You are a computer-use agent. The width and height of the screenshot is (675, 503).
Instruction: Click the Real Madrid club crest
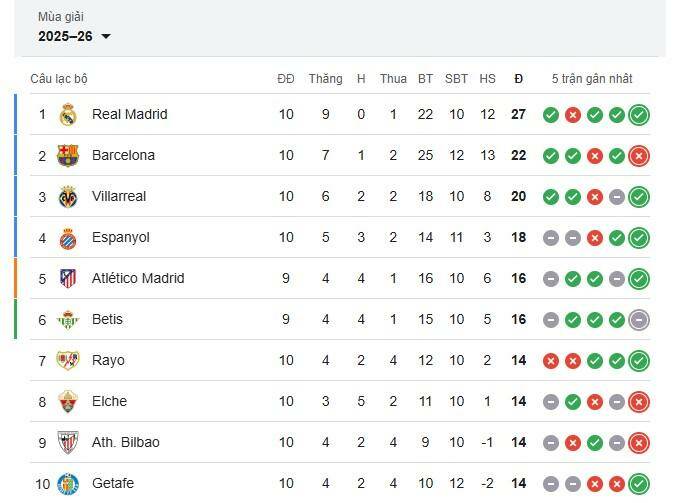[x=68, y=115]
